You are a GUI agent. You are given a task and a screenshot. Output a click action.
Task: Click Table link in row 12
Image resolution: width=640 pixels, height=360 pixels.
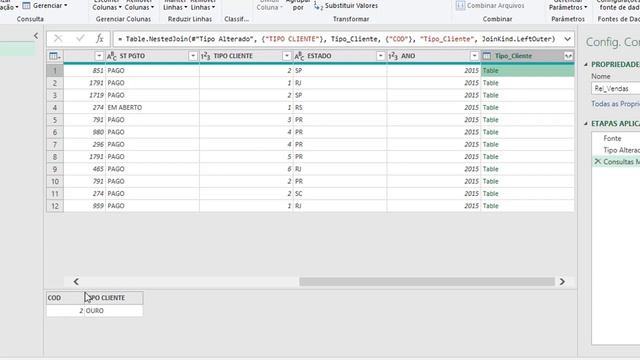coord(490,206)
